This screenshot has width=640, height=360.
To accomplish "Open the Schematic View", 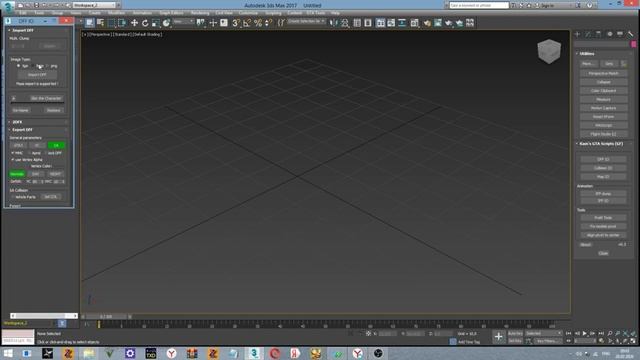I will (x=402, y=23).
